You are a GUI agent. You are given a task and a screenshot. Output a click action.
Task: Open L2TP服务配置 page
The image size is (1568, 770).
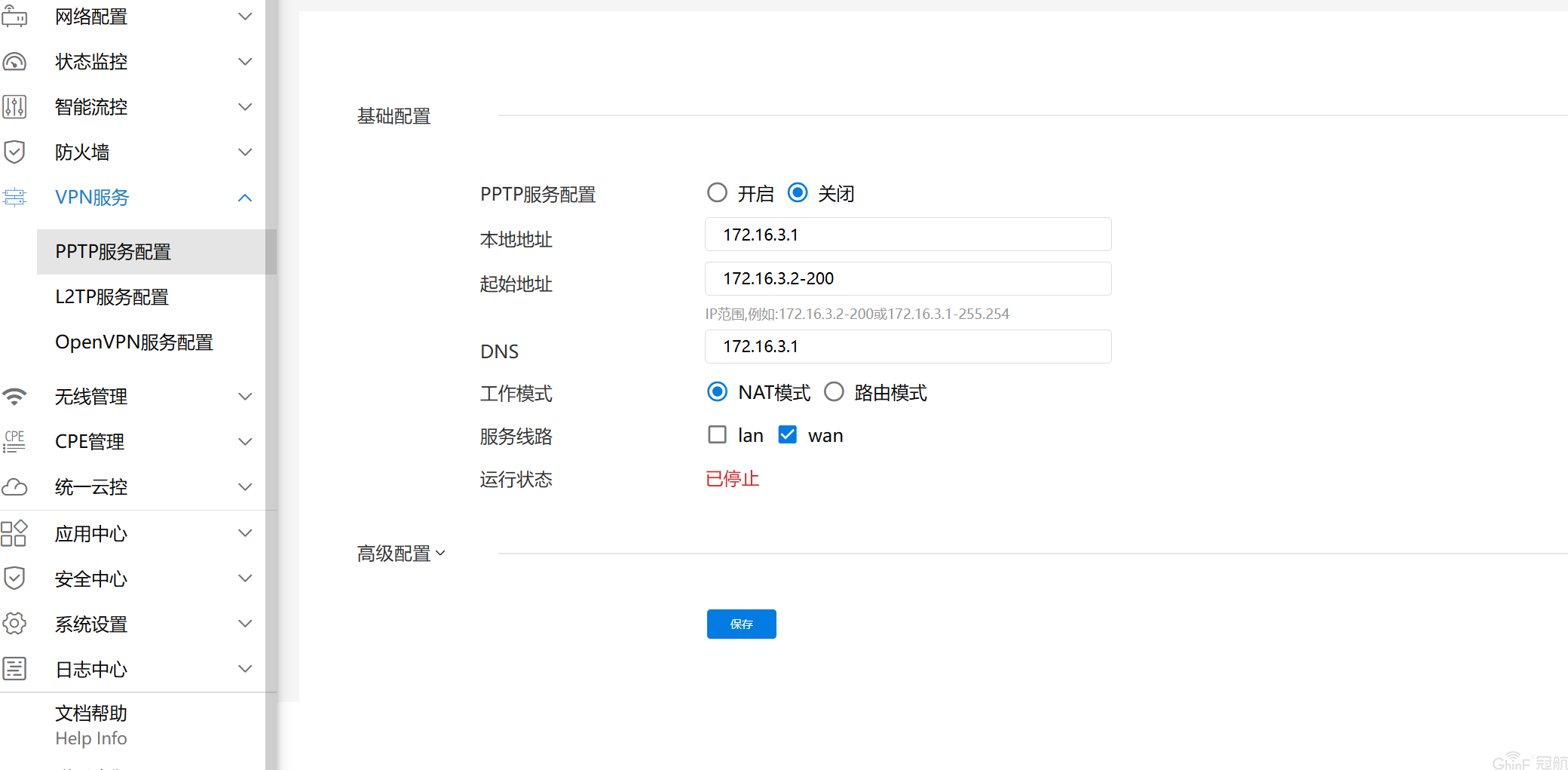[x=112, y=297]
